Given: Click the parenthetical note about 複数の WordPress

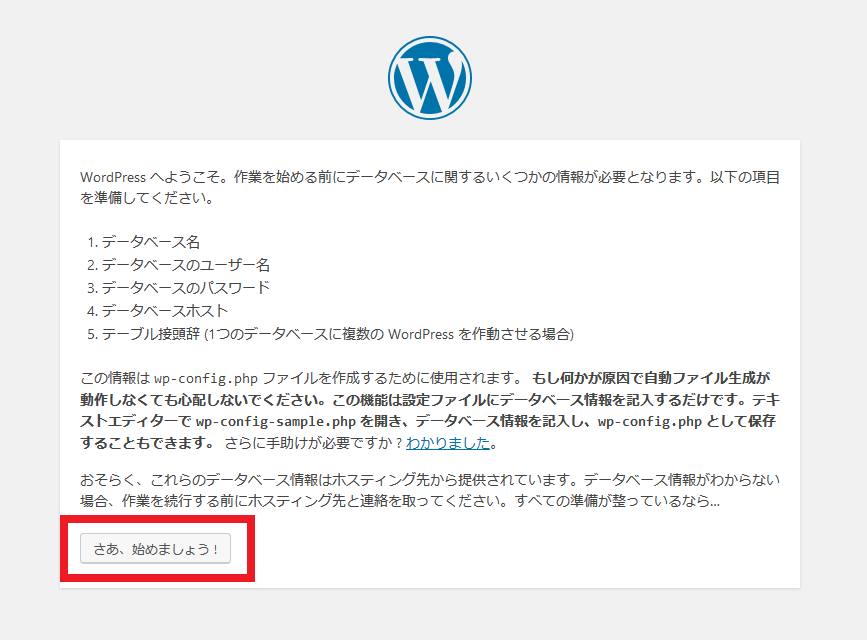Looking at the screenshot, I should tap(390, 334).
